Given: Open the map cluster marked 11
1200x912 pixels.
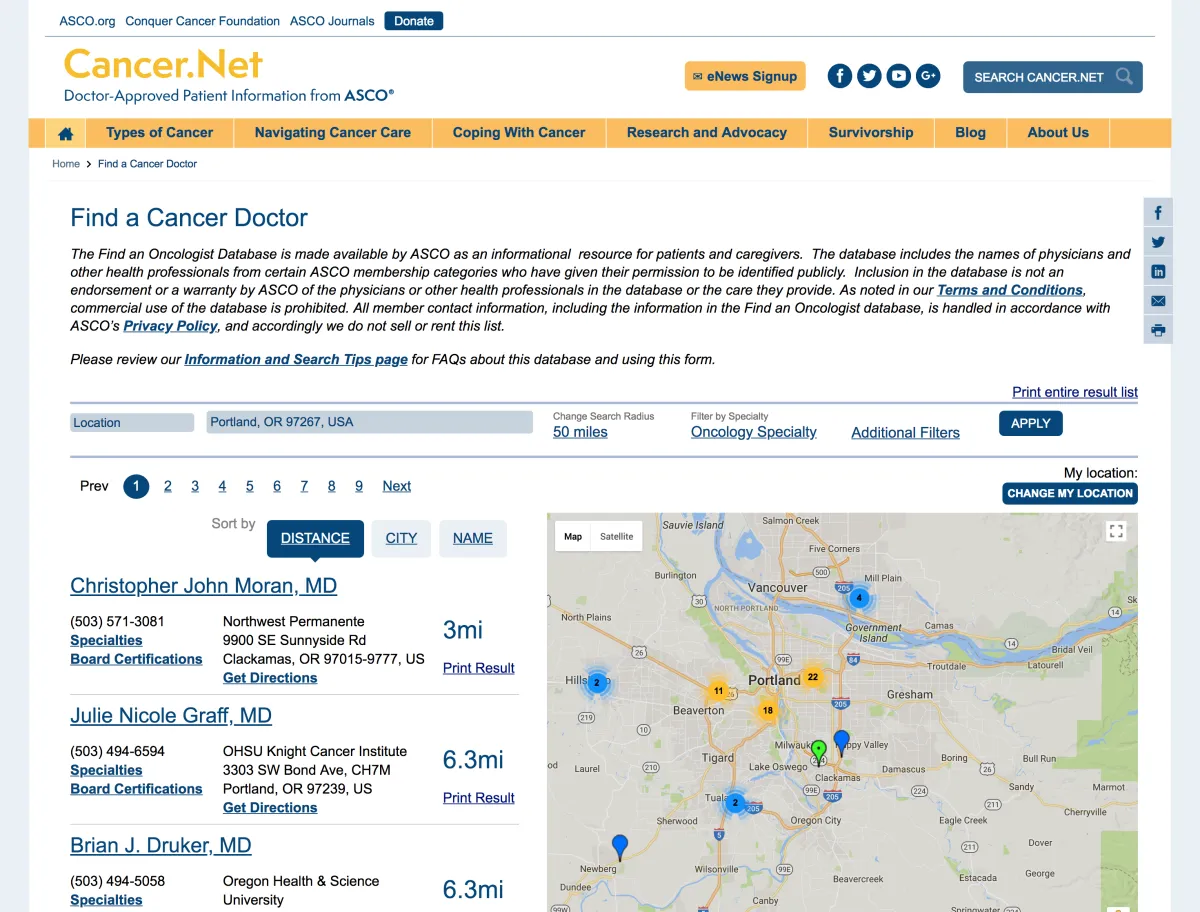Looking at the screenshot, I should pos(718,691).
